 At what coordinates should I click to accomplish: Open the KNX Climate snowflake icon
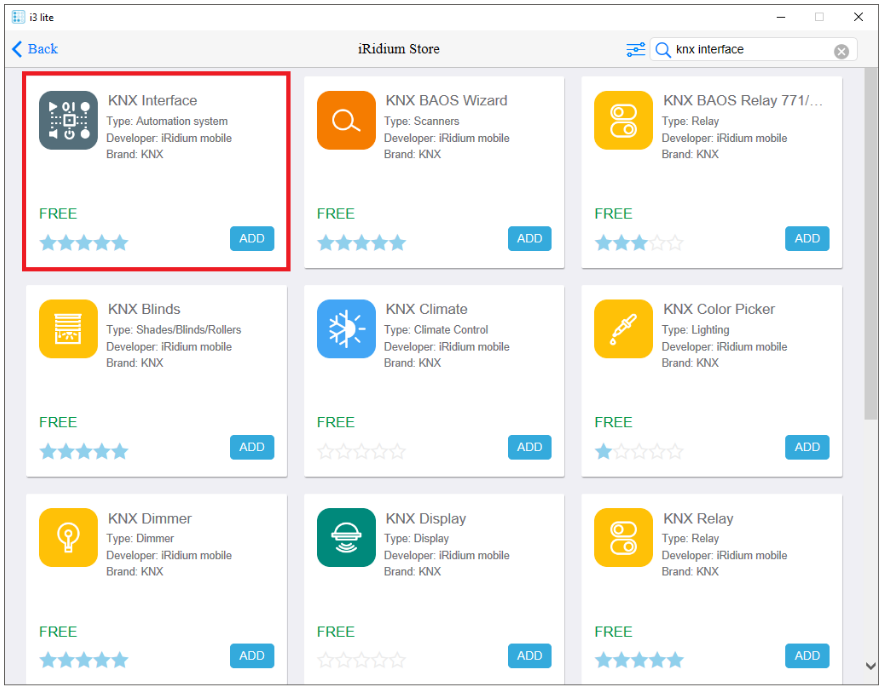tap(346, 329)
